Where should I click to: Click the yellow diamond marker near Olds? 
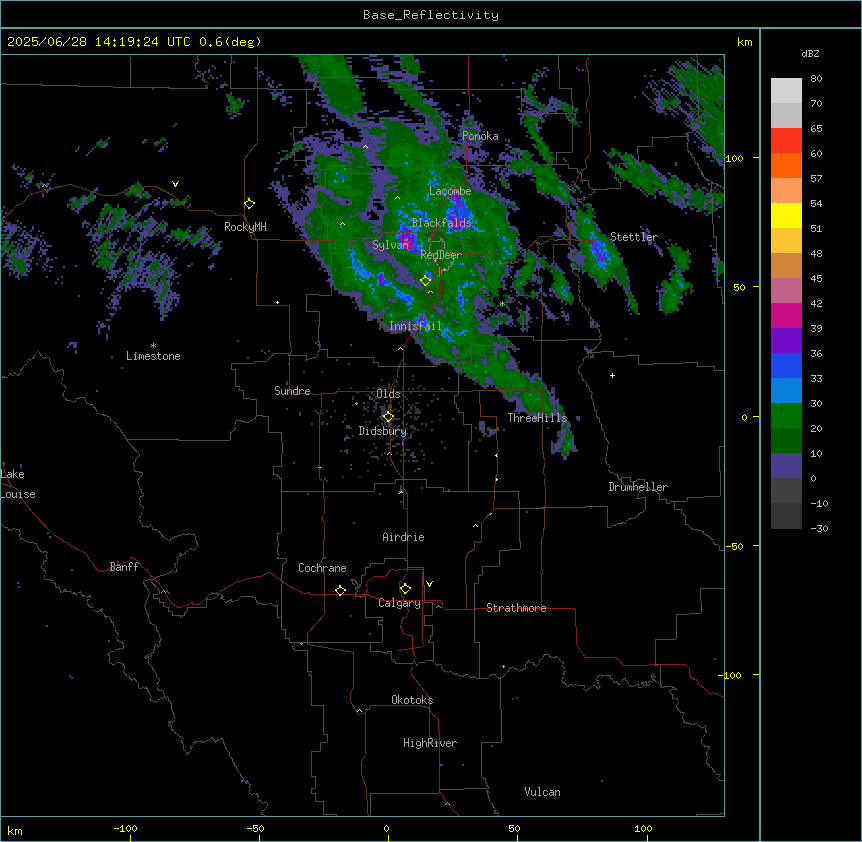(x=388, y=417)
